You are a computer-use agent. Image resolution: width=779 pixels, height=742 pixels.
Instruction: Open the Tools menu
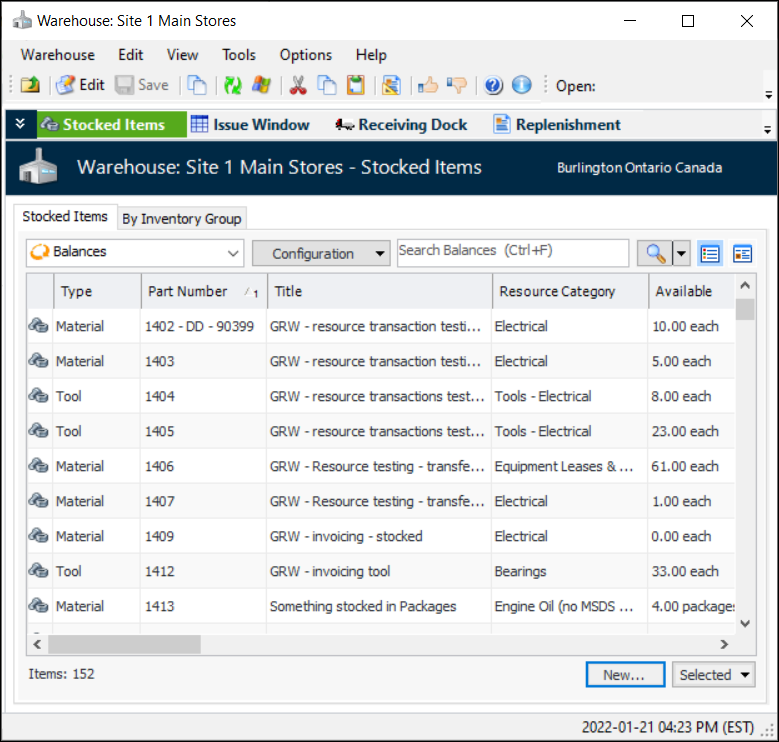239,55
